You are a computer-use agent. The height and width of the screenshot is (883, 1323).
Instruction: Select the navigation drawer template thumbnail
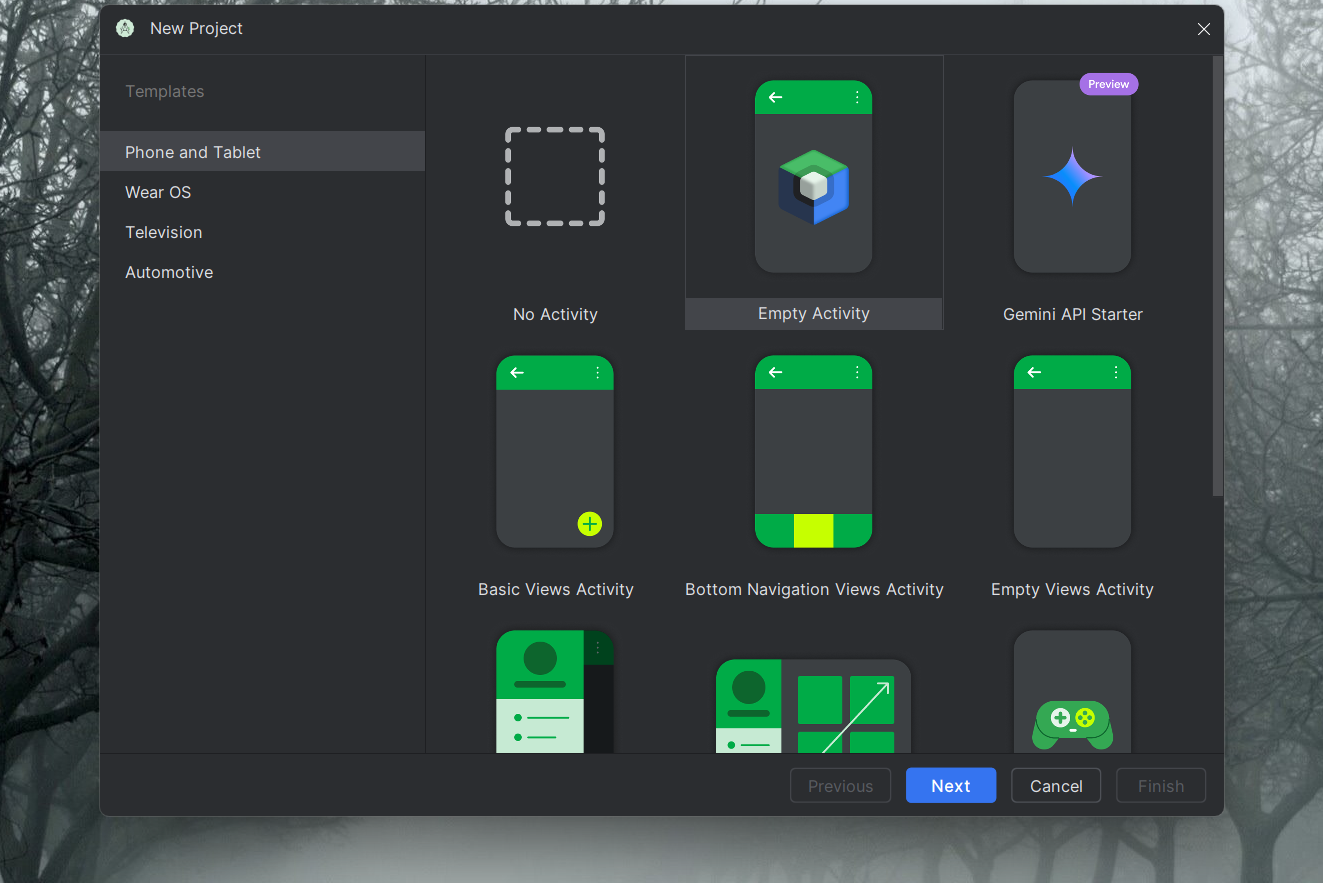555,691
